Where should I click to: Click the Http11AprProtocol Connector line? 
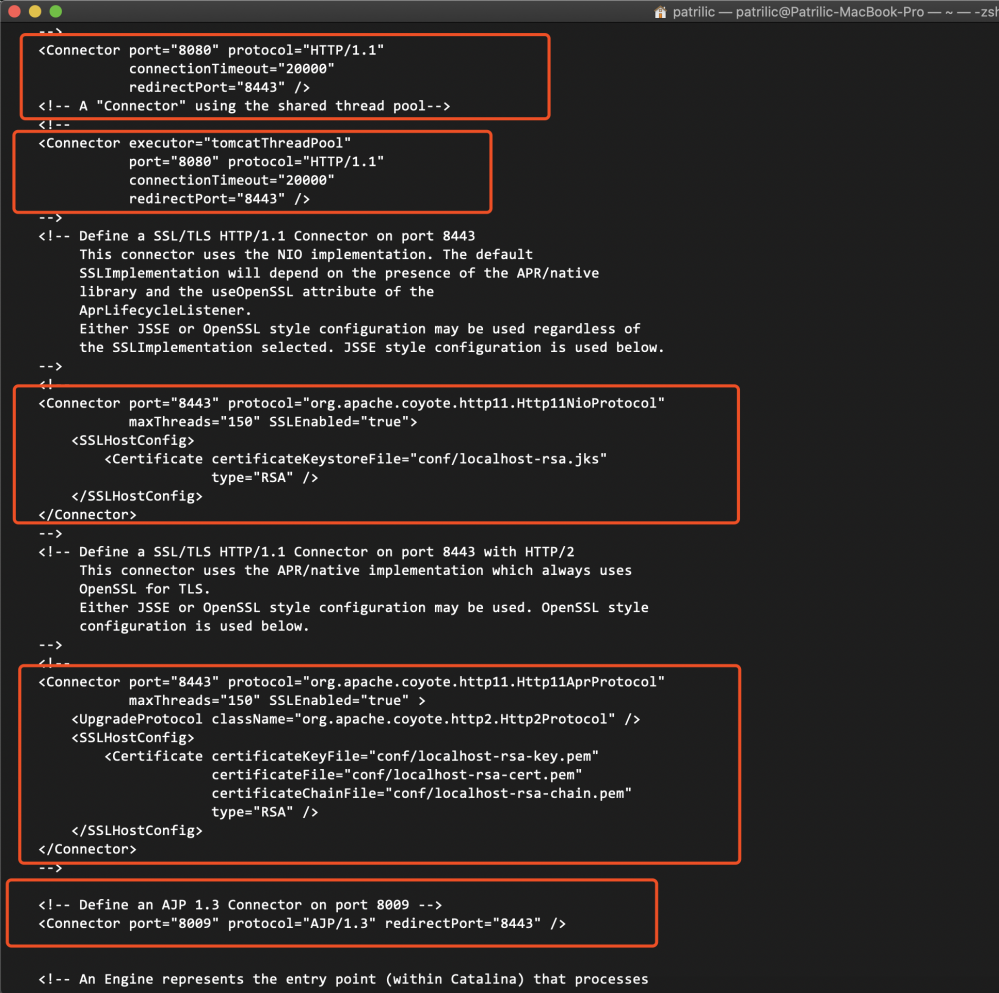click(352, 682)
